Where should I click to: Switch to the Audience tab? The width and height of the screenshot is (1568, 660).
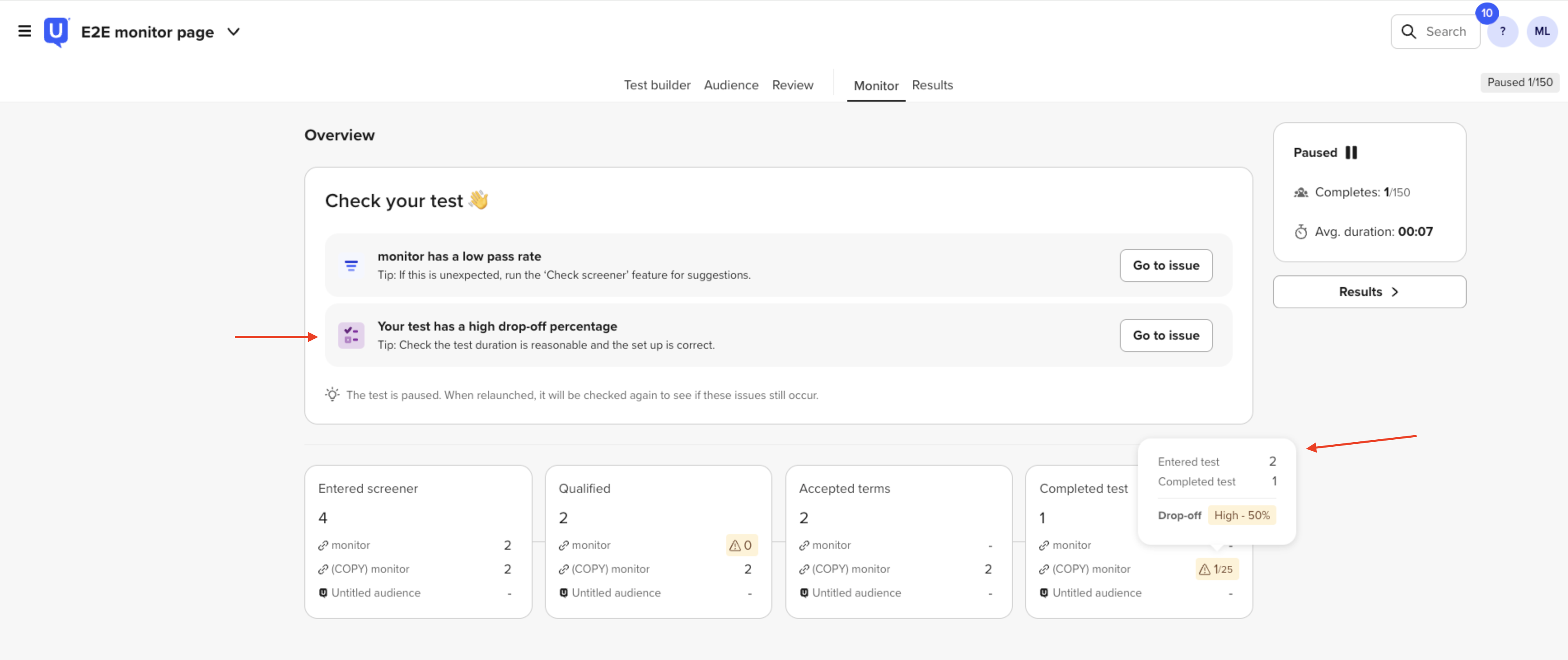point(730,85)
